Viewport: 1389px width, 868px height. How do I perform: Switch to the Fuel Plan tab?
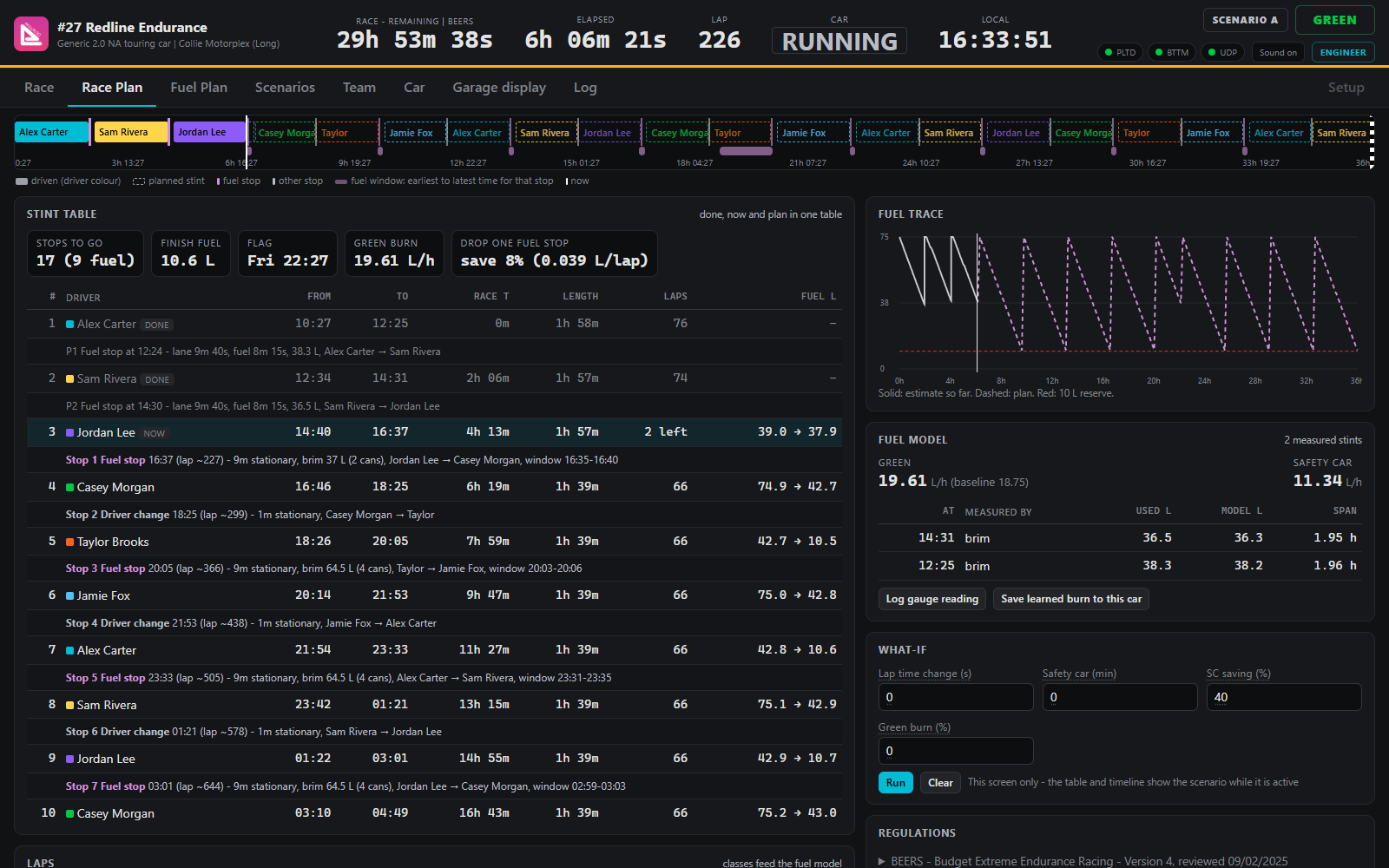tap(199, 88)
